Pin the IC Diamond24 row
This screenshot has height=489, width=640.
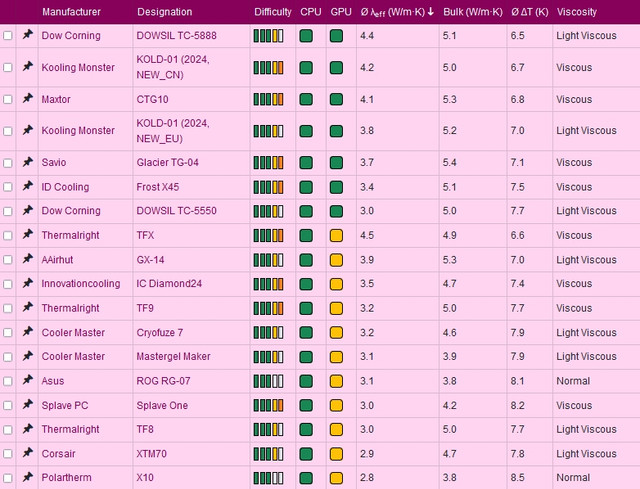coord(27,283)
